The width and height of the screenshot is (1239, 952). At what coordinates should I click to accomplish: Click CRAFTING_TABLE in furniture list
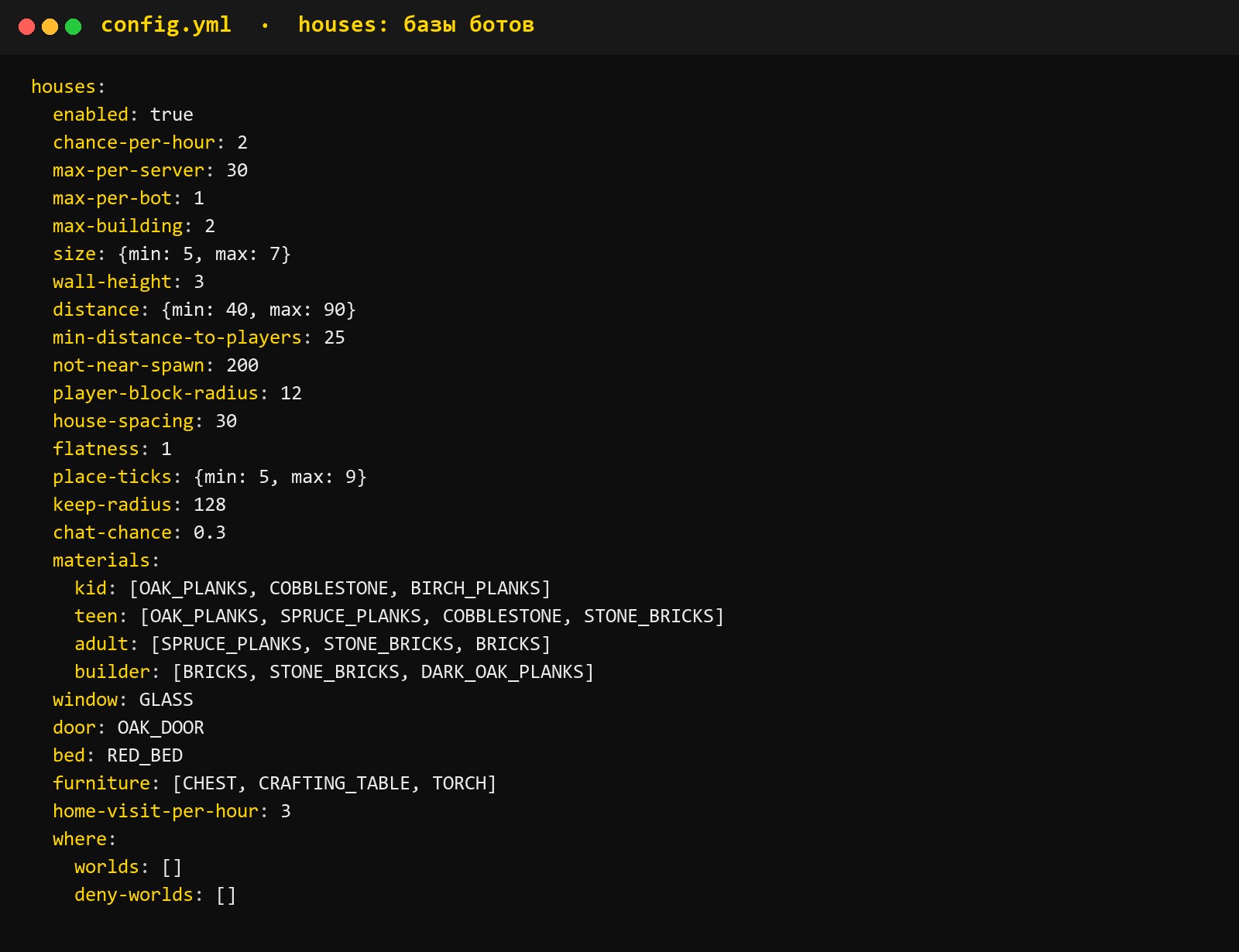click(334, 783)
